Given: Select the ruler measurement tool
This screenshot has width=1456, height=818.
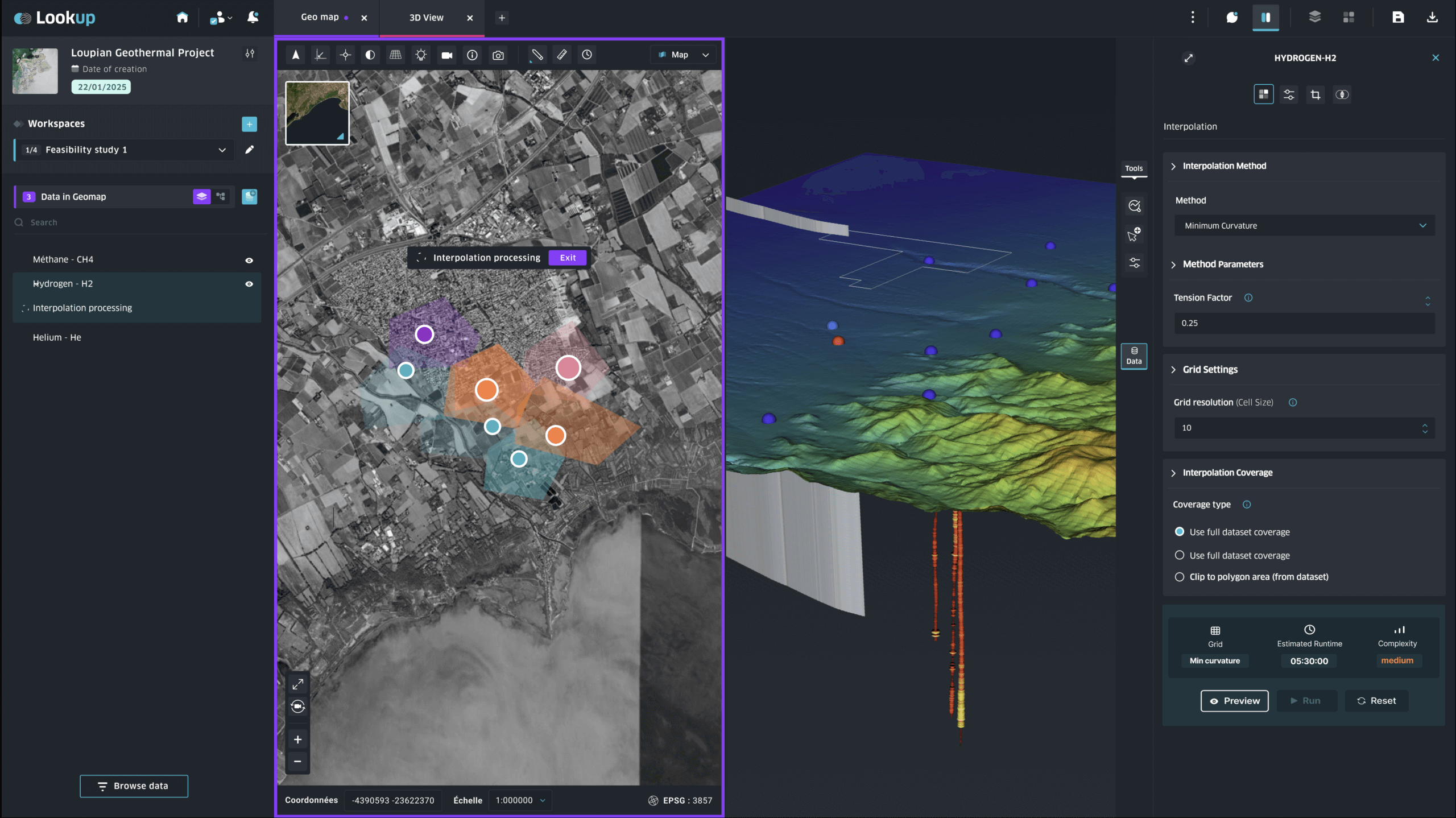Looking at the screenshot, I should (x=562, y=55).
